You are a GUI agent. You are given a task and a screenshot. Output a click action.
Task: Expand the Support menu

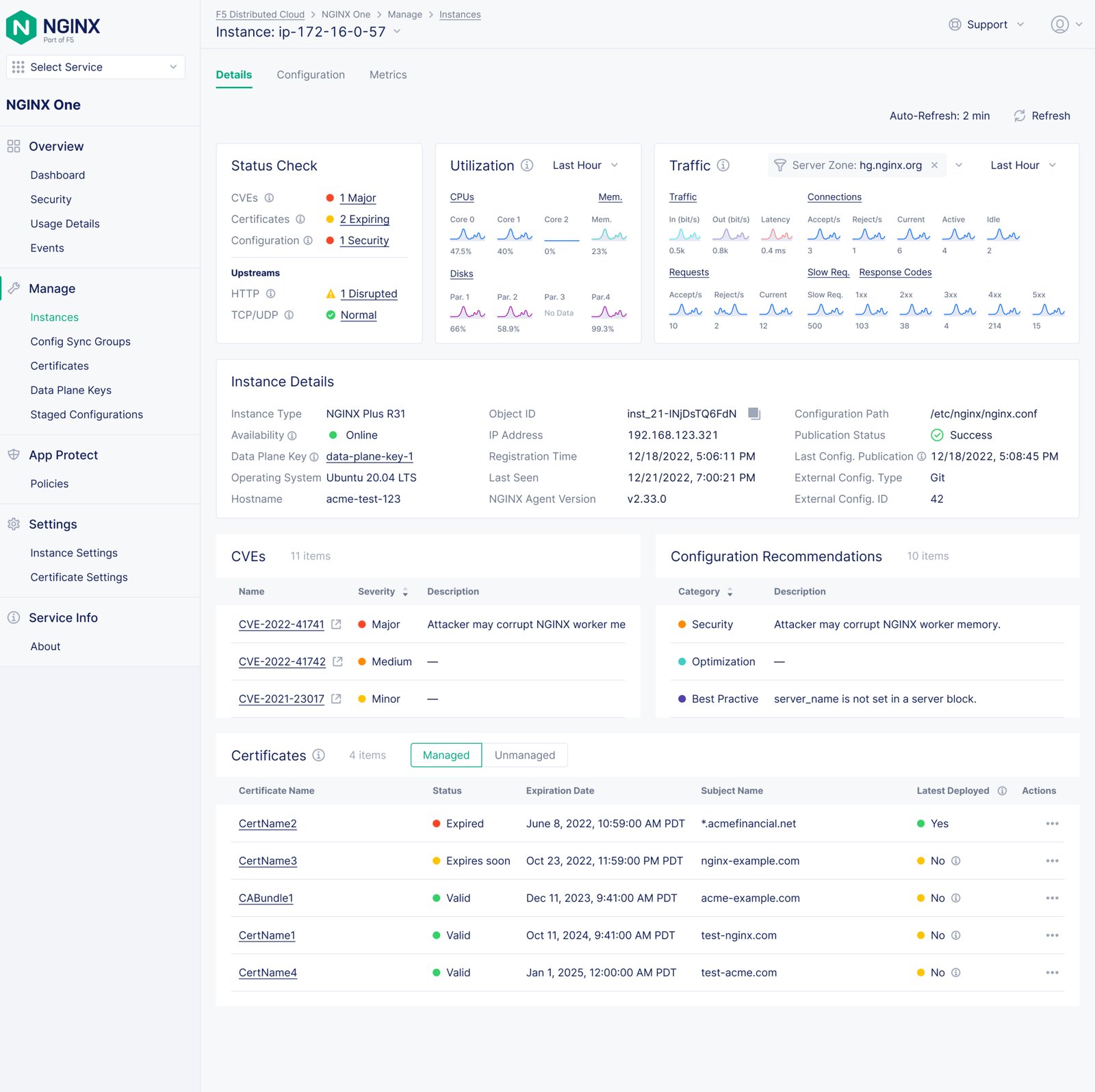[986, 25]
